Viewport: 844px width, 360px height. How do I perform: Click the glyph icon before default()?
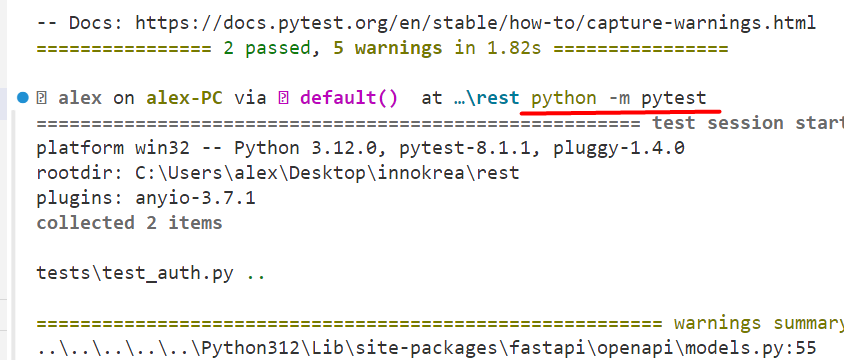tap(284, 98)
